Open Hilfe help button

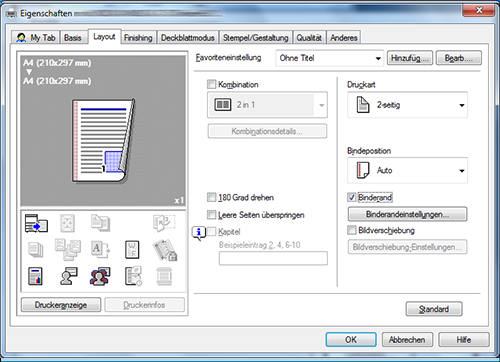click(x=464, y=340)
